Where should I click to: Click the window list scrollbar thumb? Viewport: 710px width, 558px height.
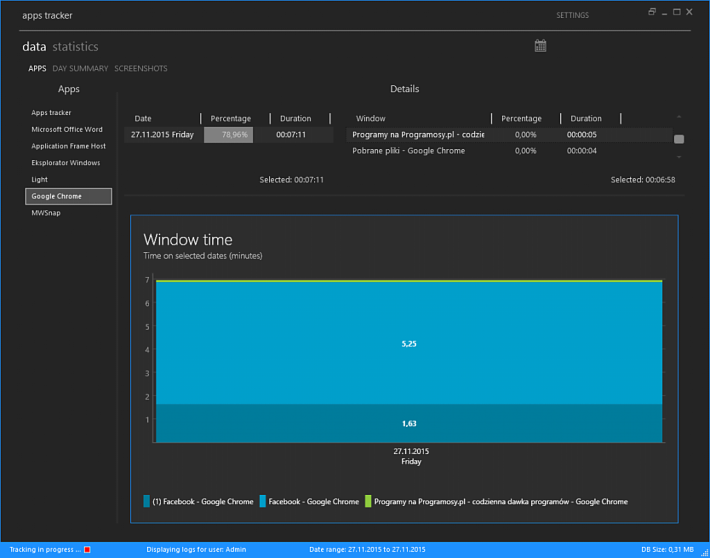pos(679,139)
